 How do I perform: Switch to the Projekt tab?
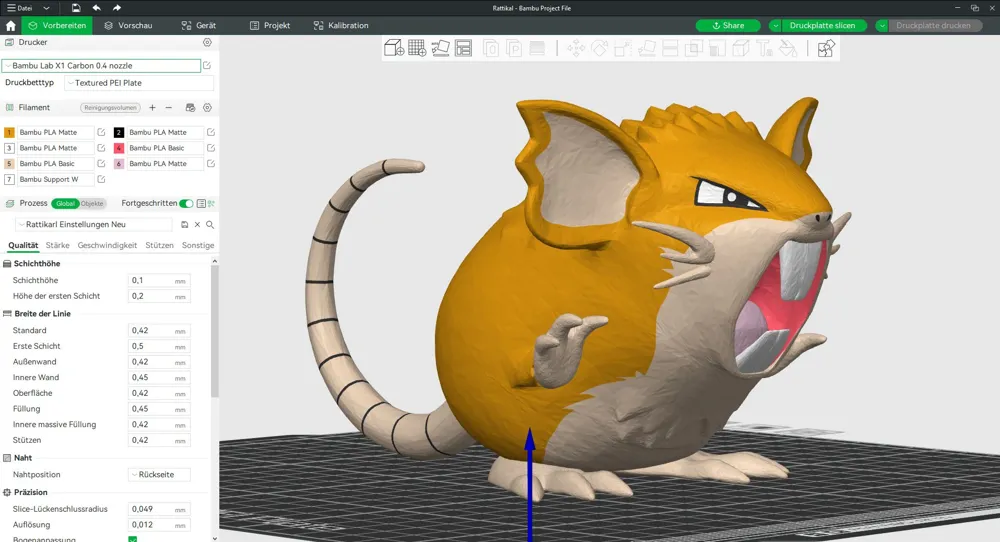click(270, 26)
